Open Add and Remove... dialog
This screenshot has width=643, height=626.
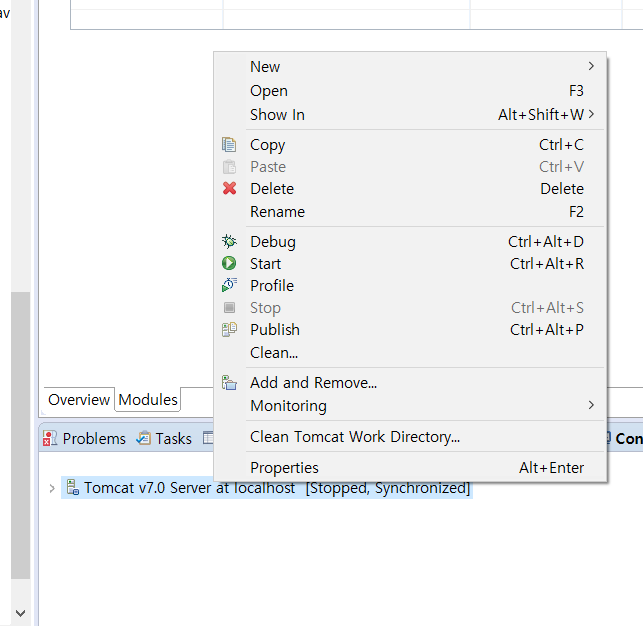pyautogui.click(x=410, y=383)
